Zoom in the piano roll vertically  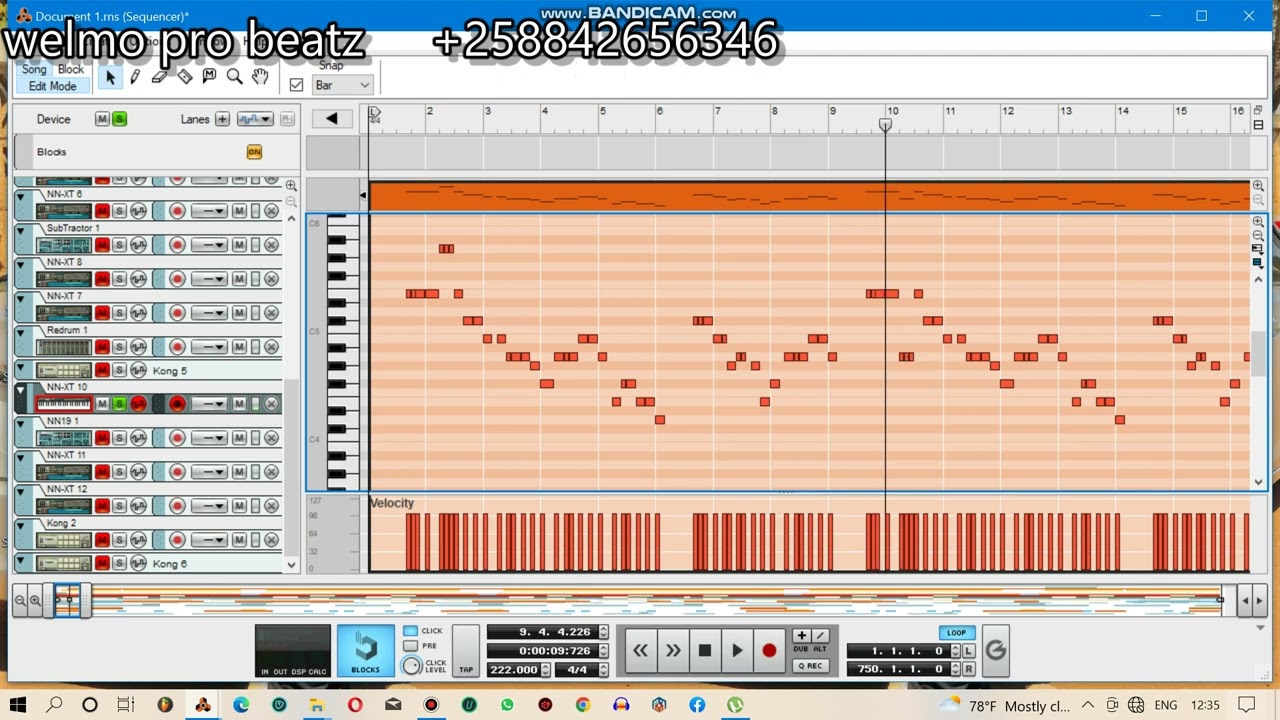point(1258,222)
